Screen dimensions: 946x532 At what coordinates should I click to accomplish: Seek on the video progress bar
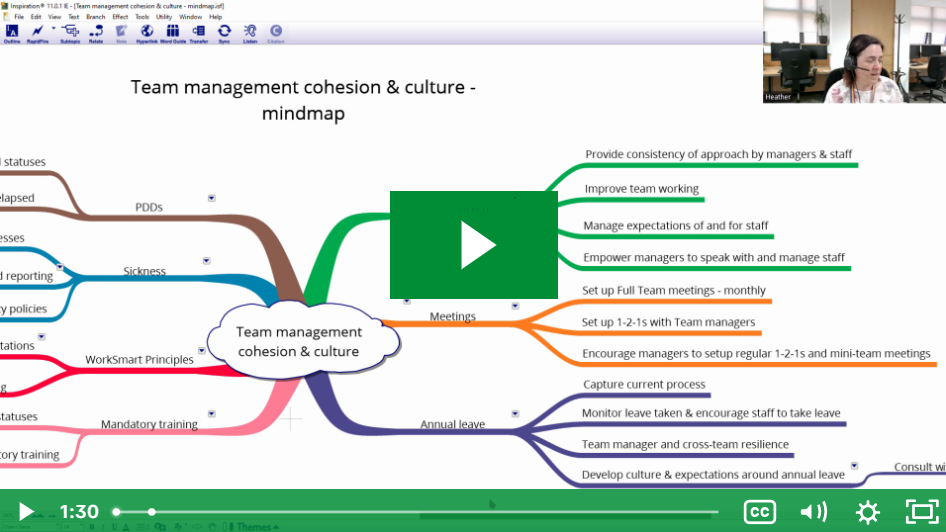tap(416, 512)
